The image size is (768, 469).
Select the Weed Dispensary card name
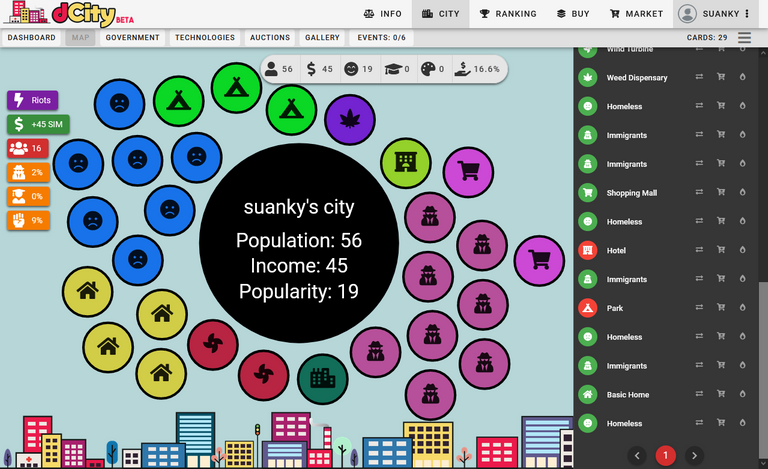click(637, 78)
